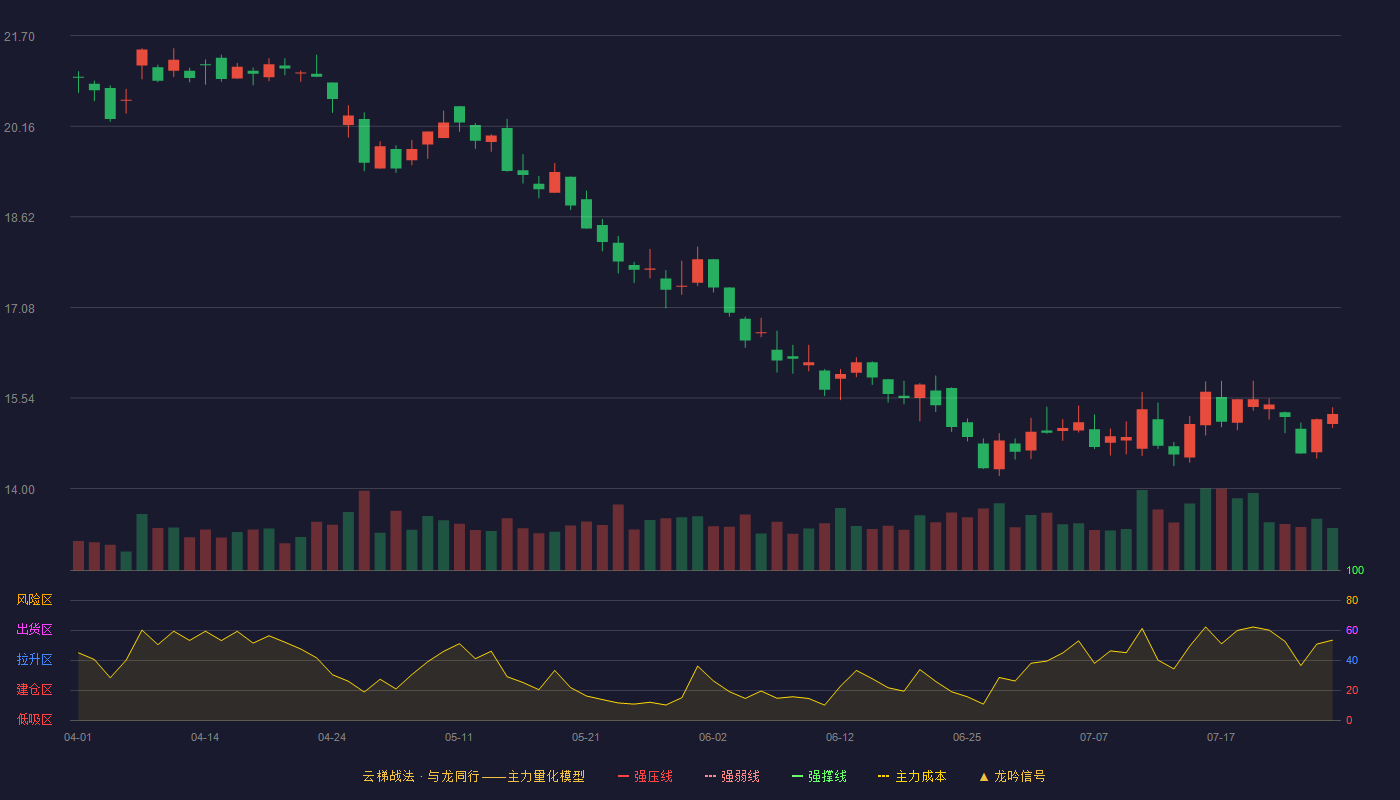Click the 云梯战法 · 与龙同行 主力量化模型 legend title
Viewport: 1400px width, 800px height.
click(x=473, y=776)
